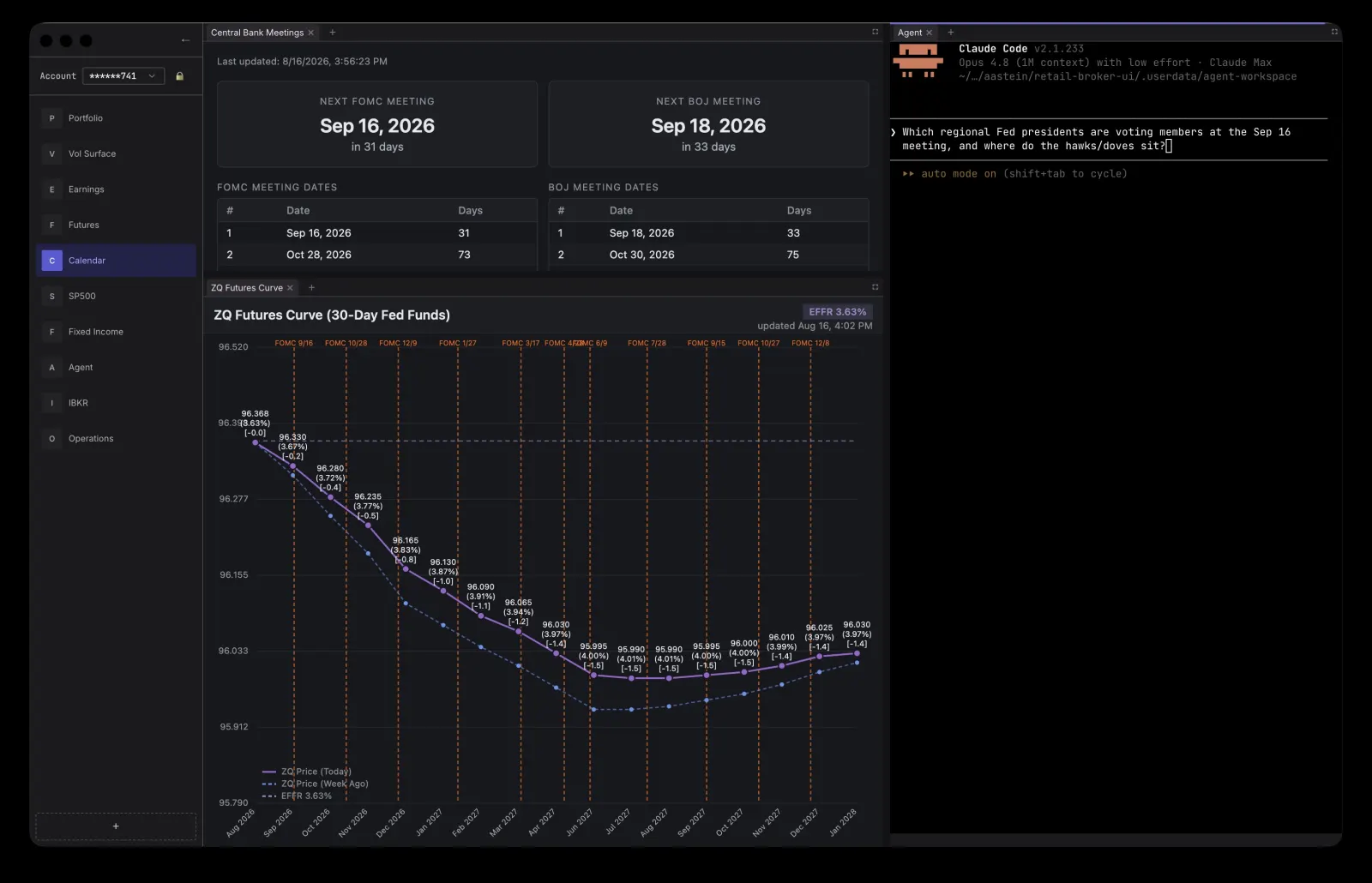This screenshot has width=1372, height=883.
Task: Click the FOMC 12/9 chart marker
Action: pos(398,343)
